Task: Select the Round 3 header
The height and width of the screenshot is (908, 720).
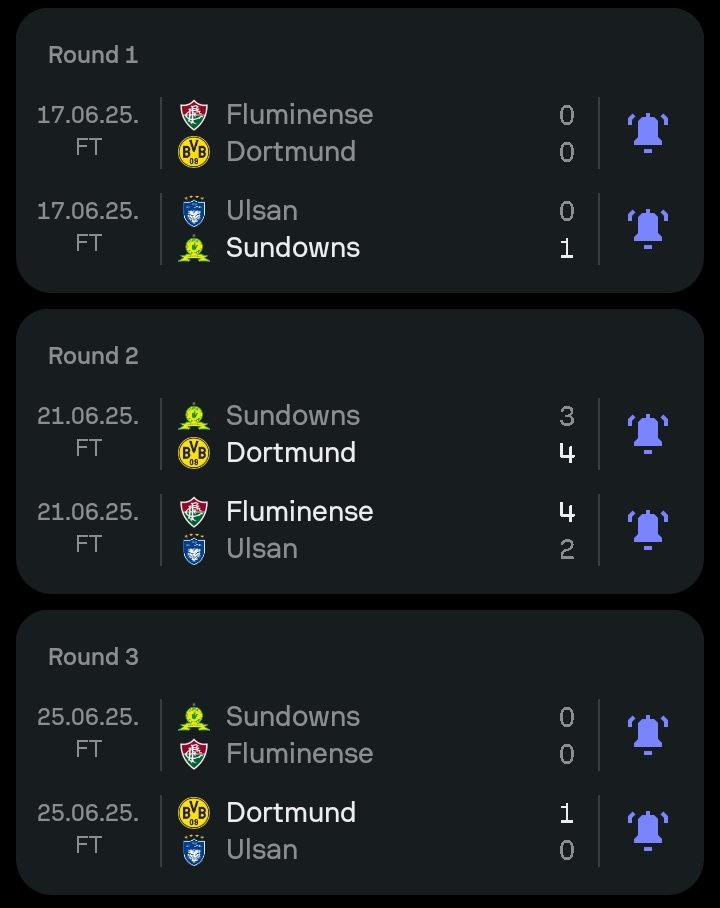Action: tap(93, 657)
